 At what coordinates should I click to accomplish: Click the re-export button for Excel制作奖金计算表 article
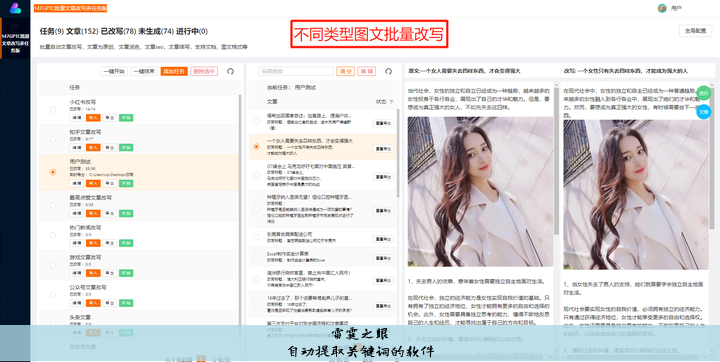[x=383, y=258]
